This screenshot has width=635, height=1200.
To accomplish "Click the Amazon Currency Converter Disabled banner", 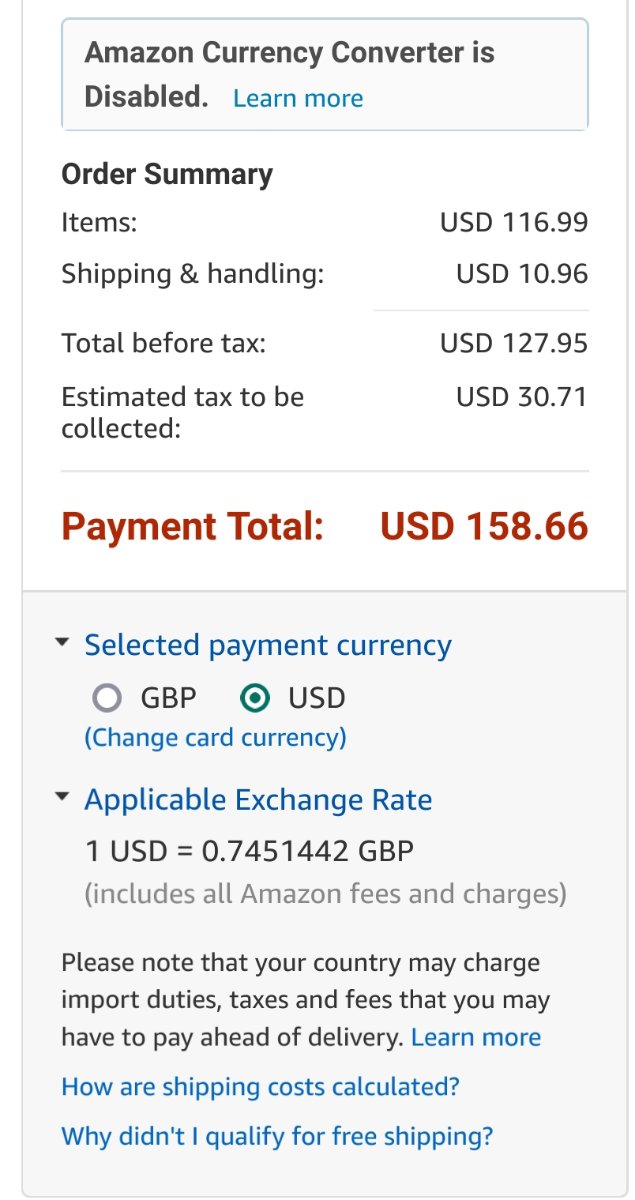I will point(325,74).
